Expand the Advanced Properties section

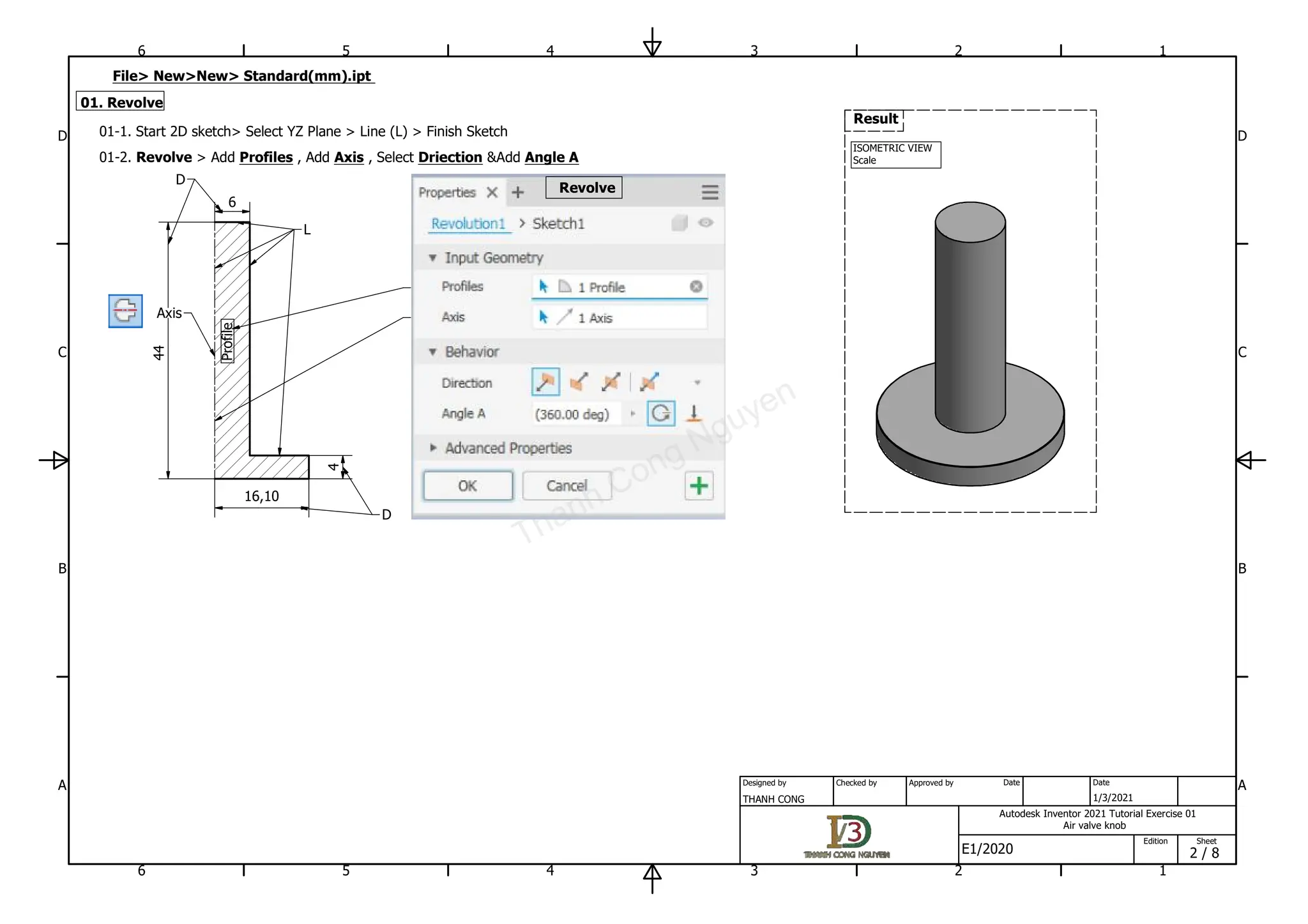click(433, 448)
